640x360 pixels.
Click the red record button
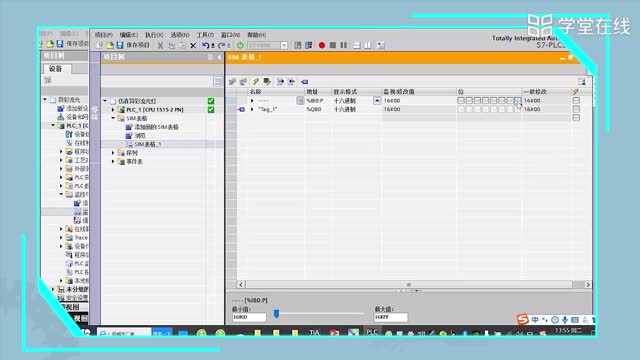(322, 45)
